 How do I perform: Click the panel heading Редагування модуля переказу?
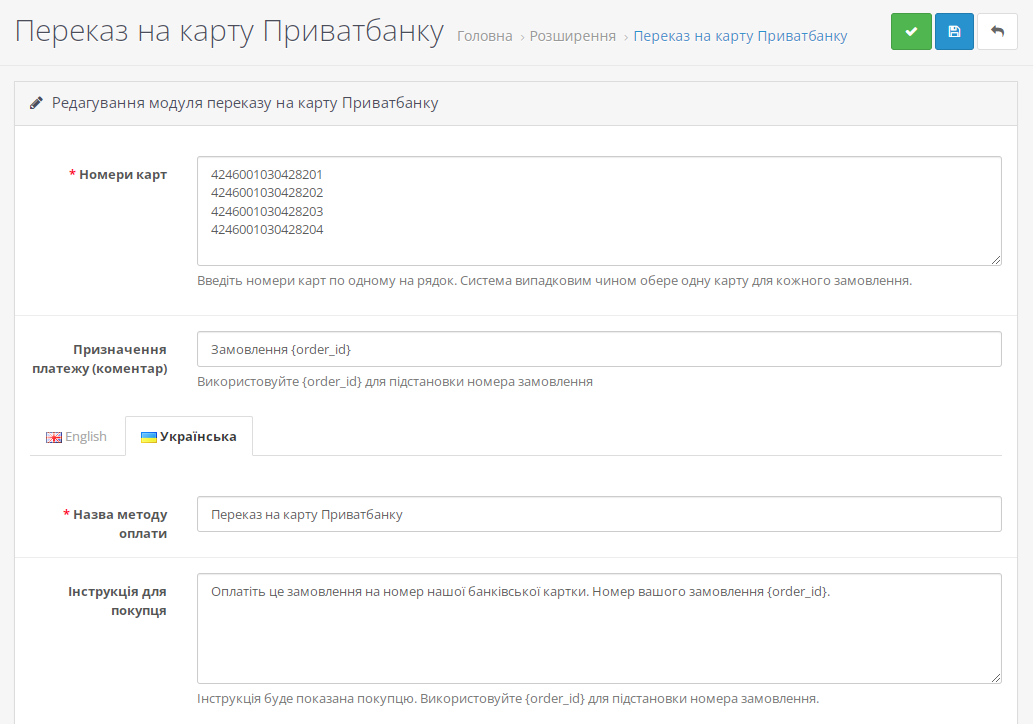[x=245, y=103]
